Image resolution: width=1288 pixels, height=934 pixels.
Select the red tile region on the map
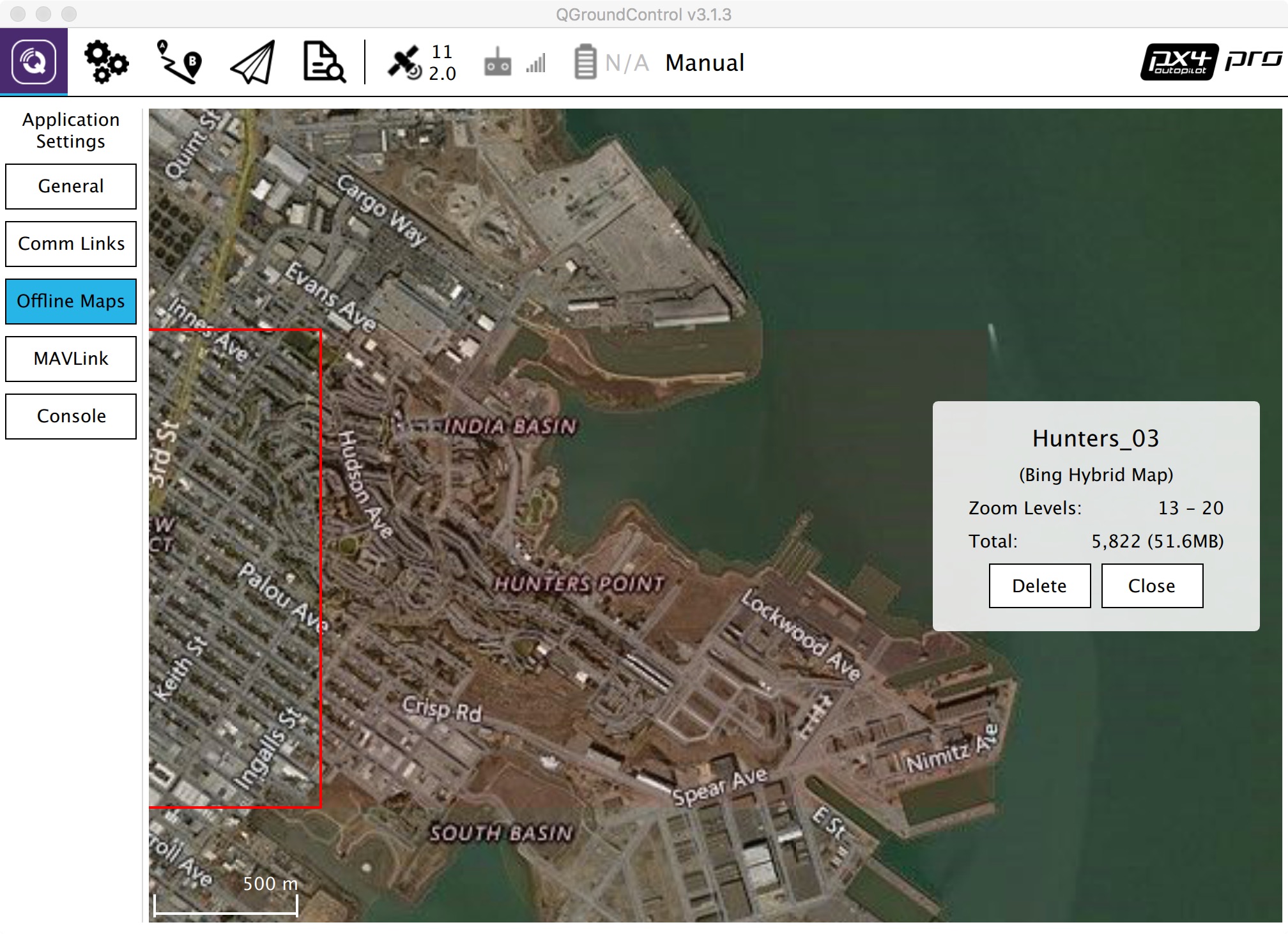[235, 569]
